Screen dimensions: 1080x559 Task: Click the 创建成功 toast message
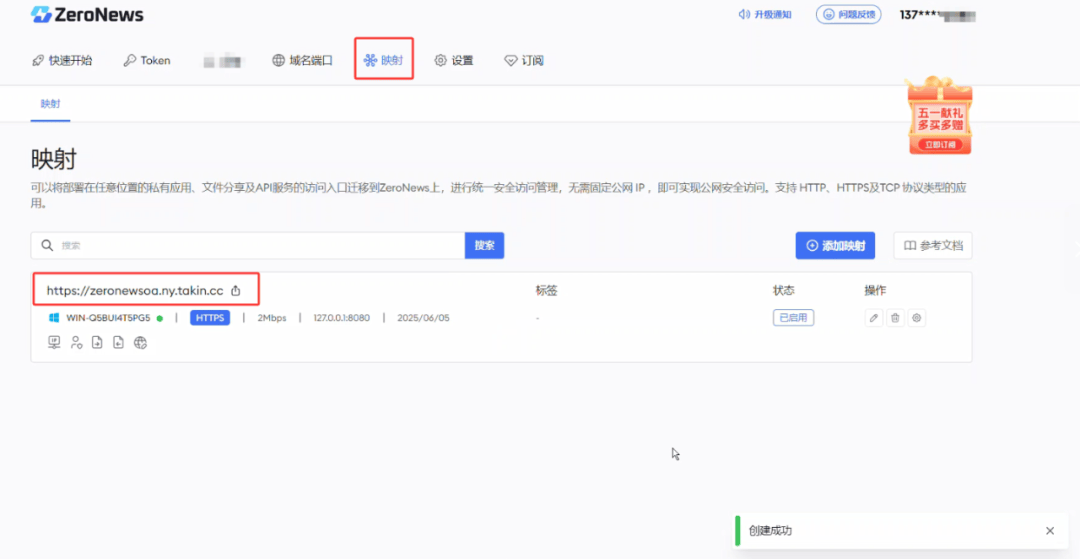point(770,531)
